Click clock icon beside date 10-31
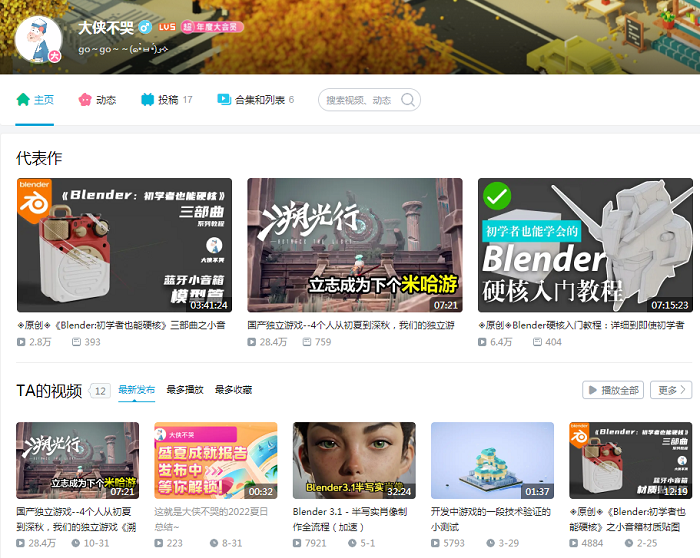This screenshot has width=700, height=558. pos(76,543)
